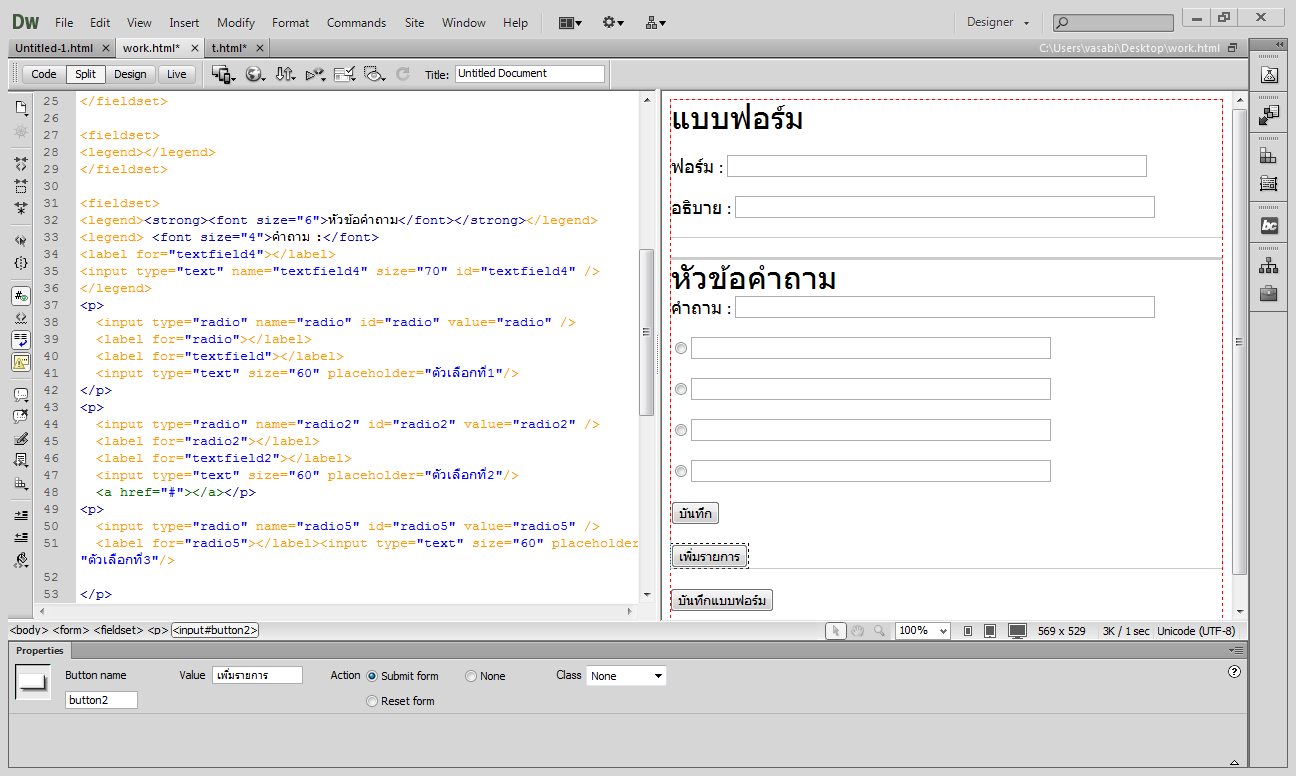Open Files panel sitemap icon
The image size is (1296, 776).
(1269, 265)
